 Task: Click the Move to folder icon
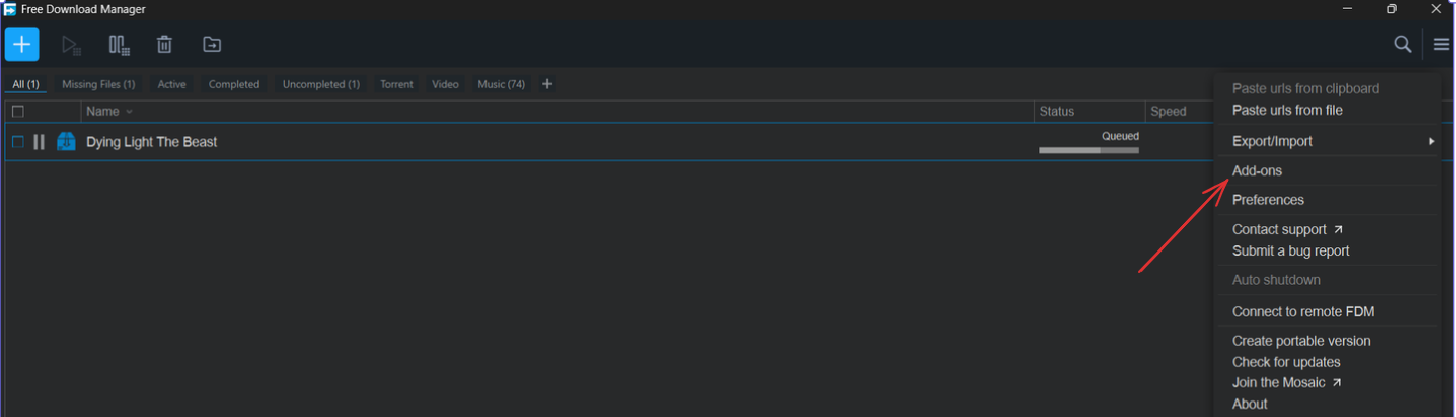click(212, 45)
